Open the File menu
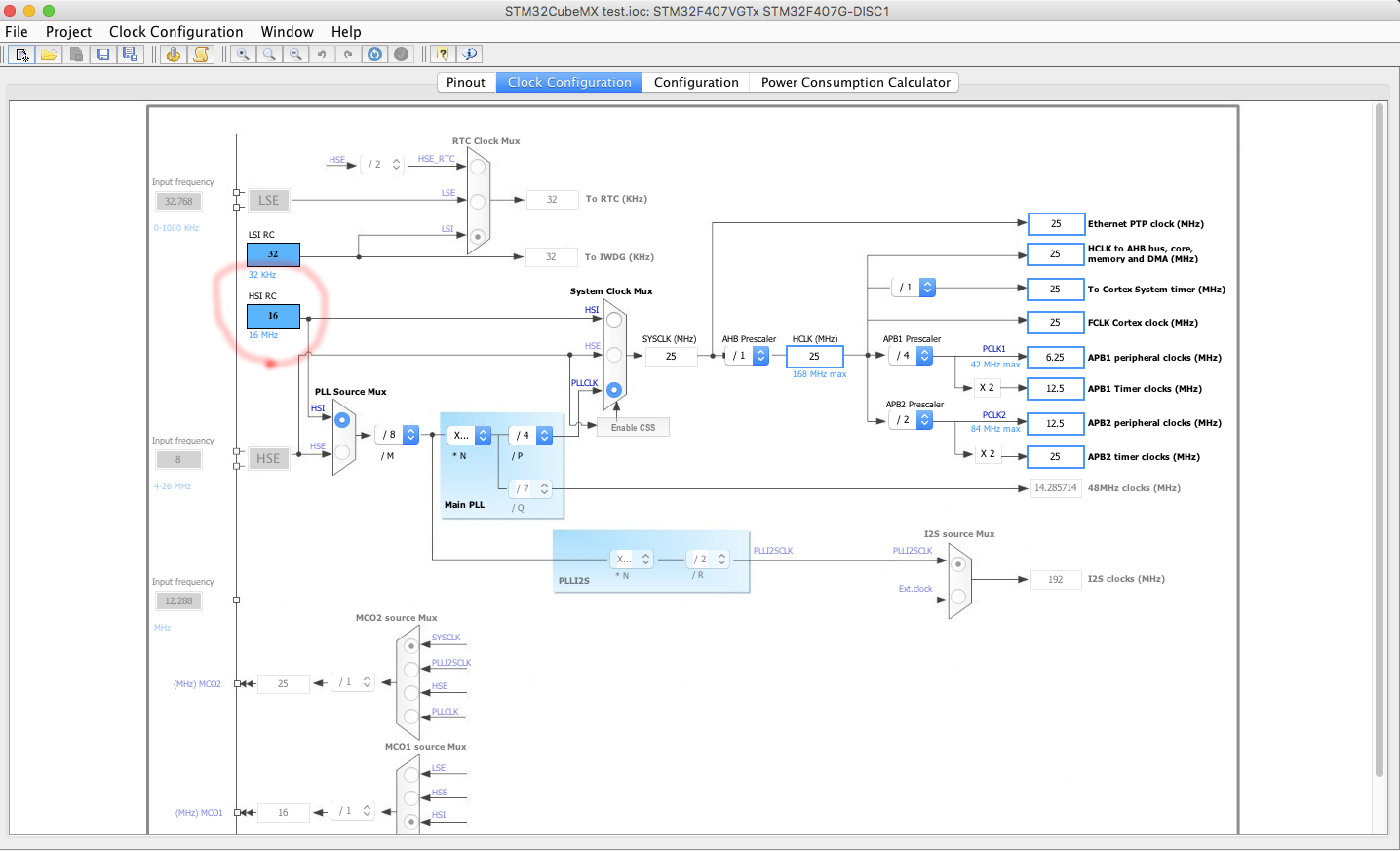The width and height of the screenshot is (1400, 851). tap(17, 31)
